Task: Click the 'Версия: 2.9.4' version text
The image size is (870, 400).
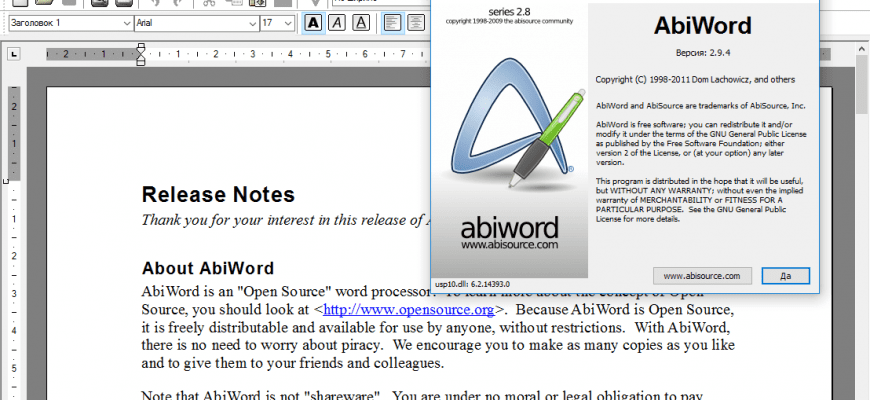Action: pyautogui.click(x=702, y=53)
